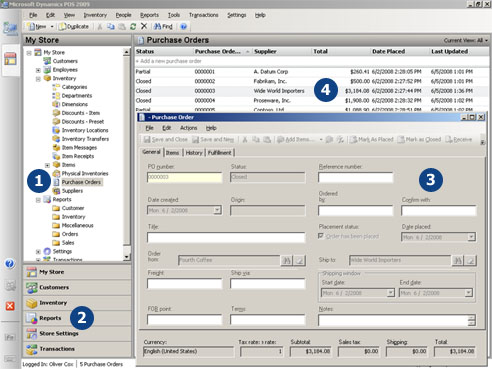Sort by the Status column header
Viewport: 492px width, 369px height.
[164, 51]
